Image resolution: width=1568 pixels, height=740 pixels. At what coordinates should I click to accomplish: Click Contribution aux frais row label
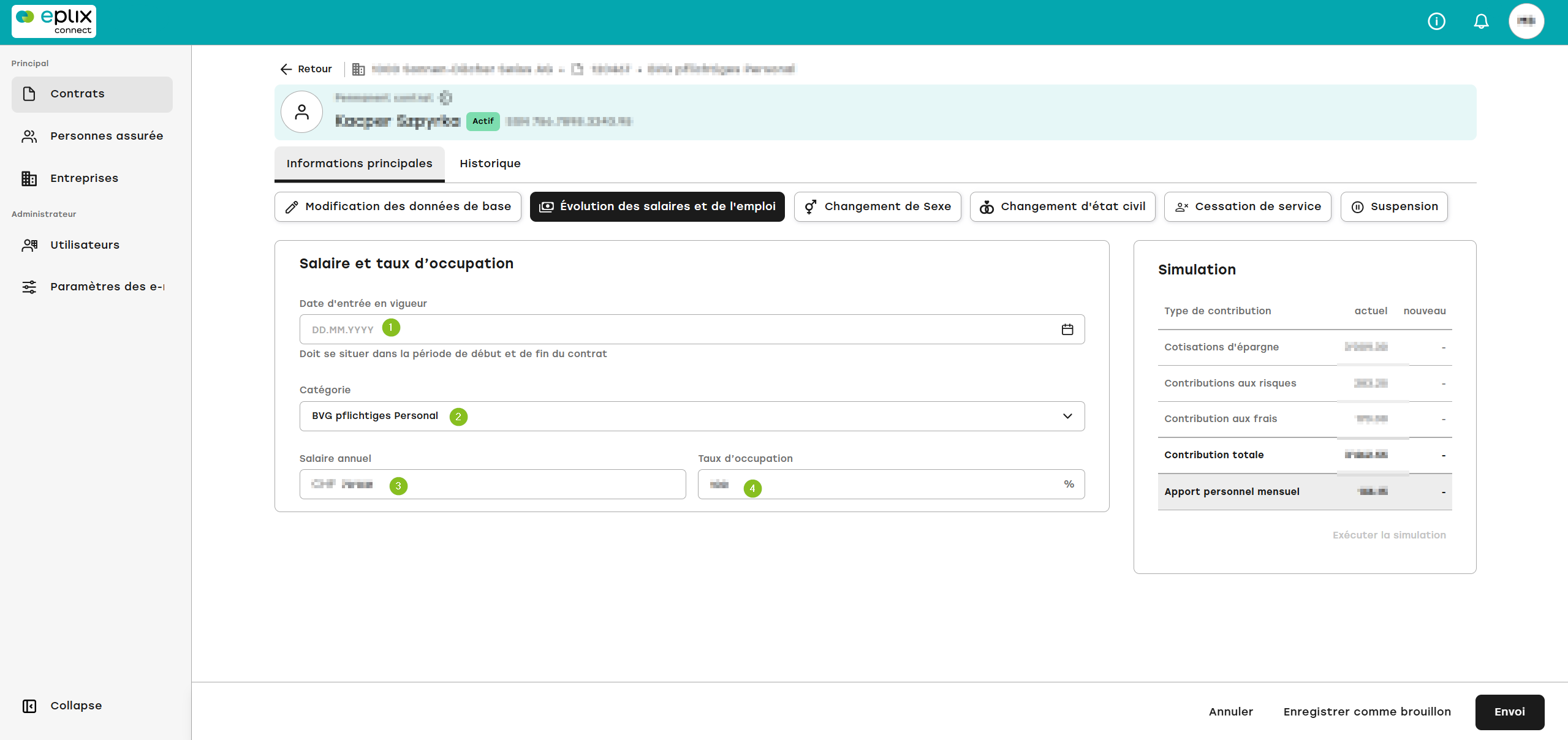point(1221,419)
